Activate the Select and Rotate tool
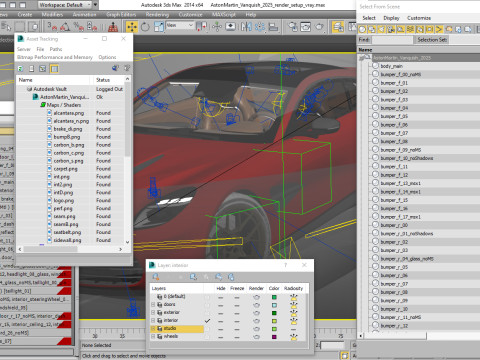480x360 pixels. tap(145, 27)
